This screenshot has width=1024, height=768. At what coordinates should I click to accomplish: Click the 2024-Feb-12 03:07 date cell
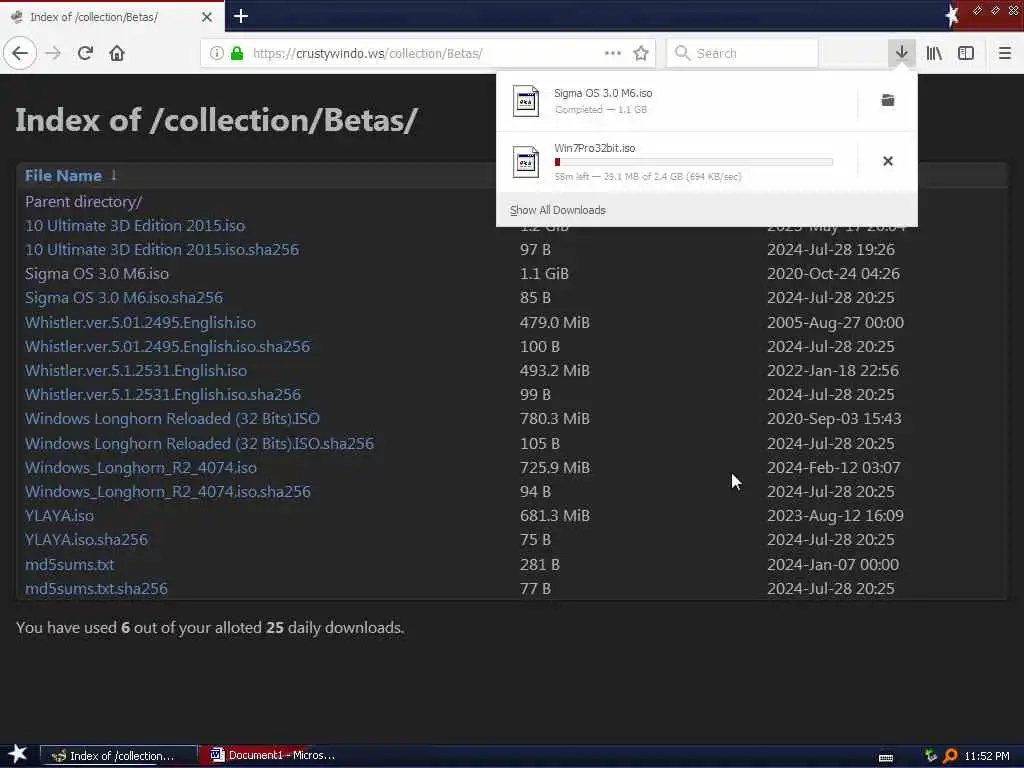833,468
